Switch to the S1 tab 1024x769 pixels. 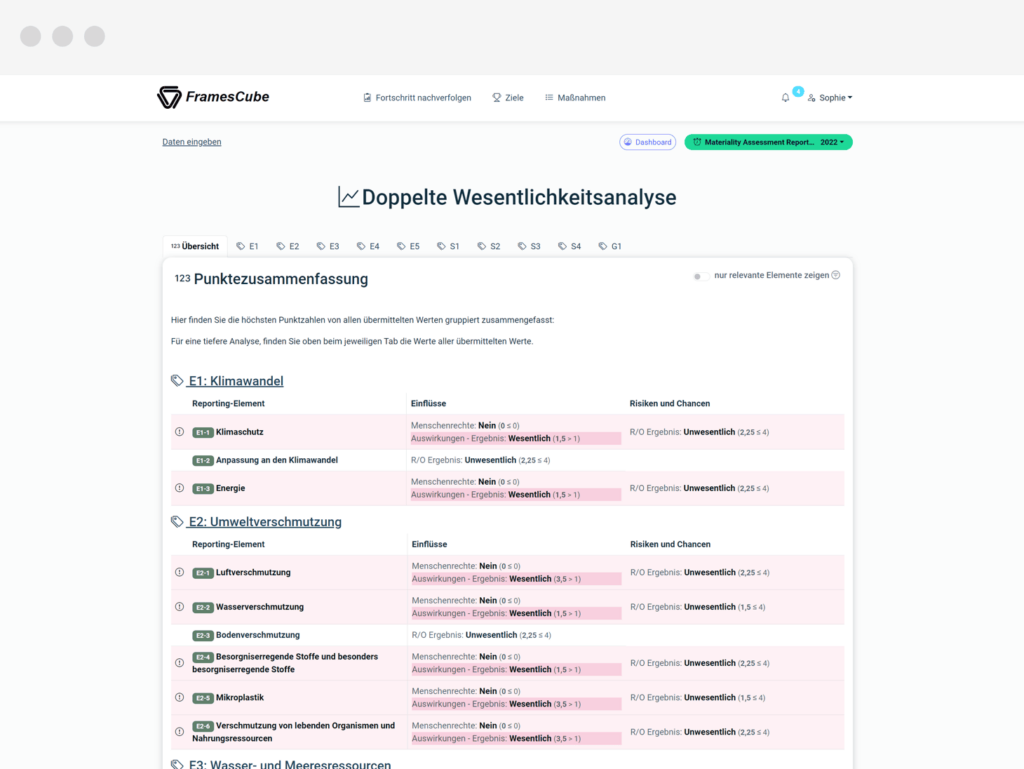click(448, 246)
